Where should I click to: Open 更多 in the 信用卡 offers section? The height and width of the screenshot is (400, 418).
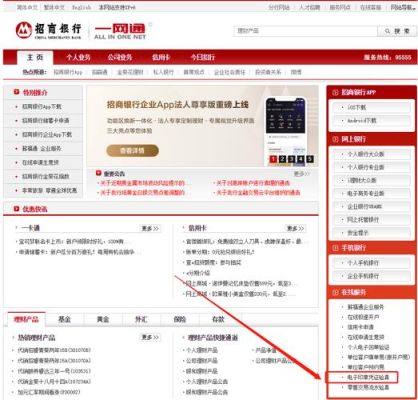295,228
